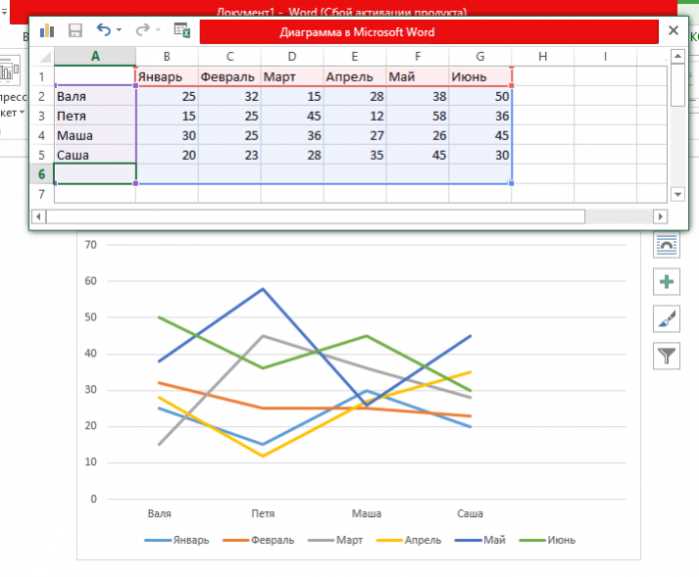Screen dimensions: 699x577
Task: Select the cell containing Май
Action: [417, 77]
